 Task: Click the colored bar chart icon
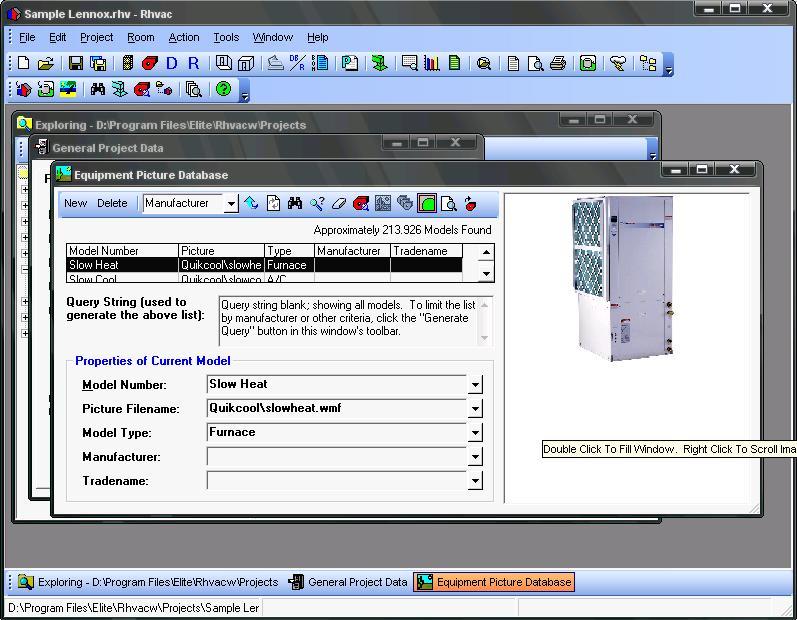coord(432,63)
